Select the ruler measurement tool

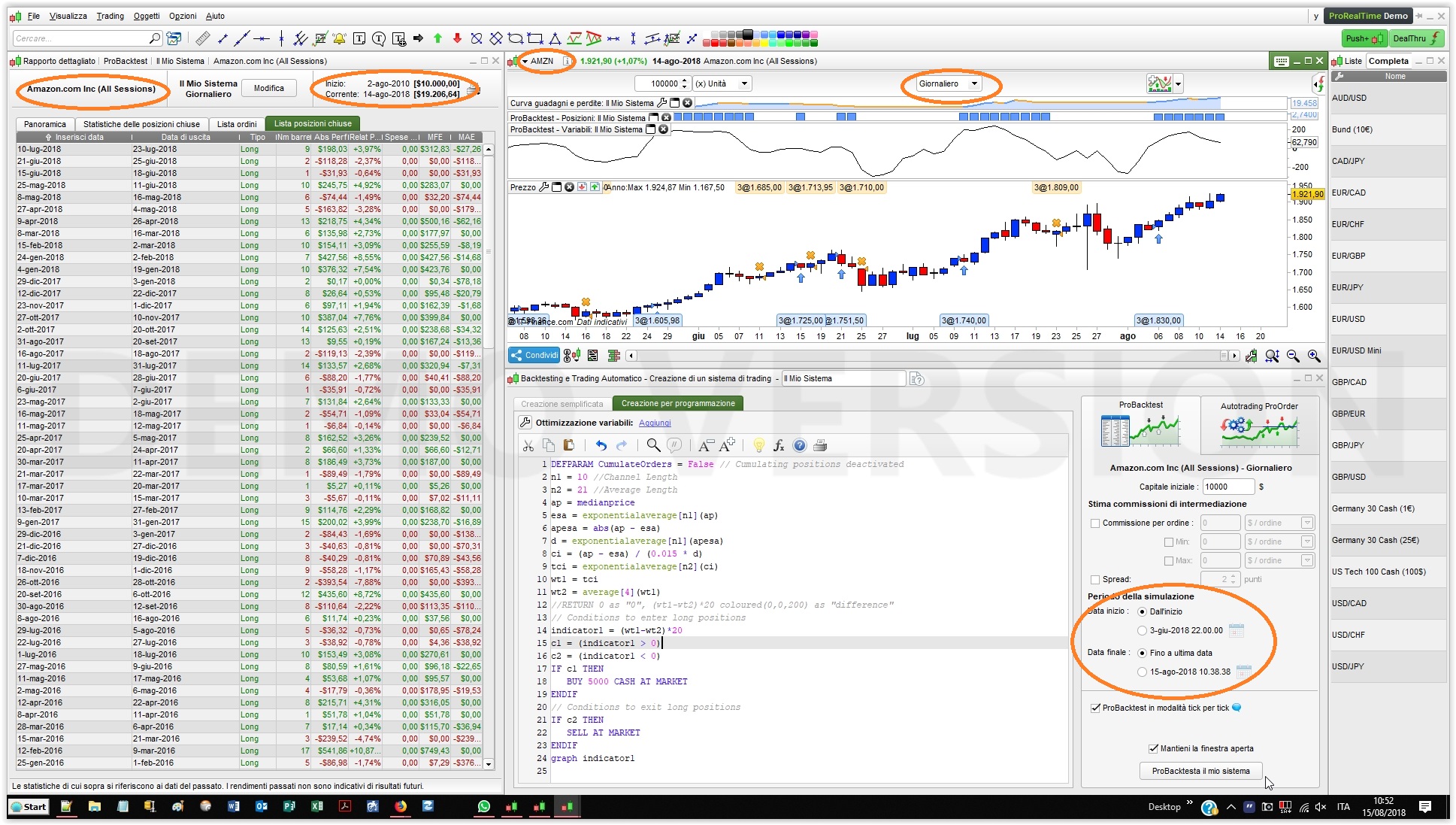[x=202, y=38]
